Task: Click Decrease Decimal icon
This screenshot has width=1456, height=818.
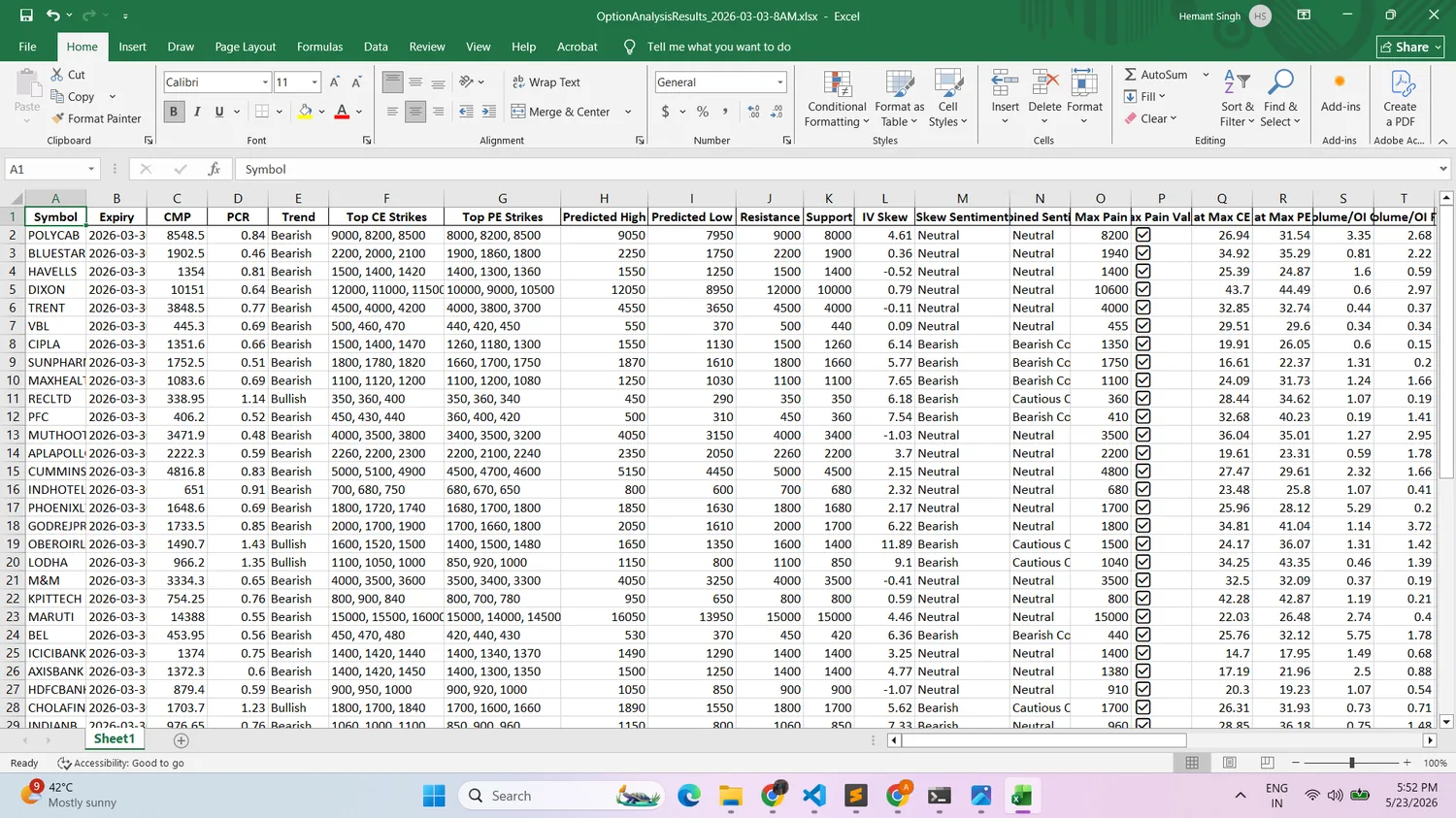Action: [777, 112]
